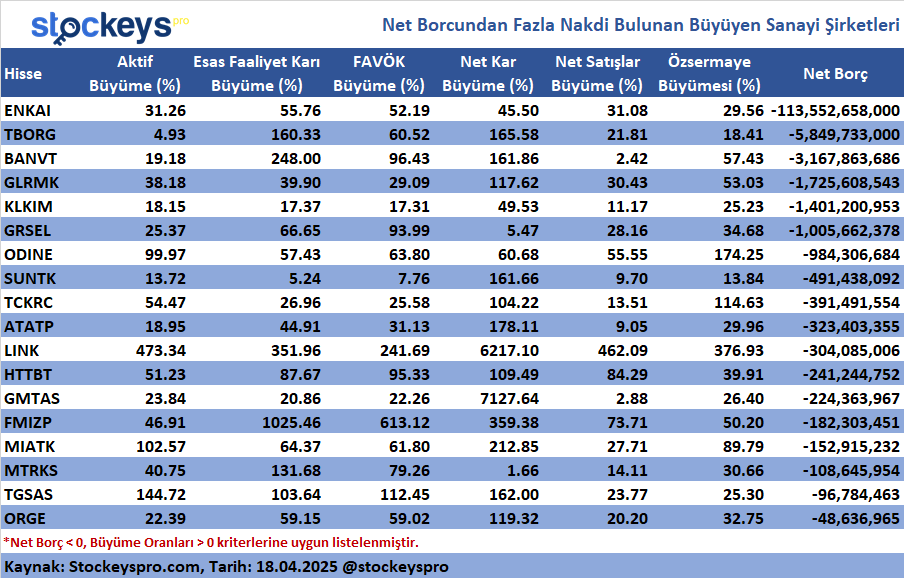Click the 'Kaynak: Stockeyspro.com' source line
Screen dimensions: 904x578
(226, 566)
